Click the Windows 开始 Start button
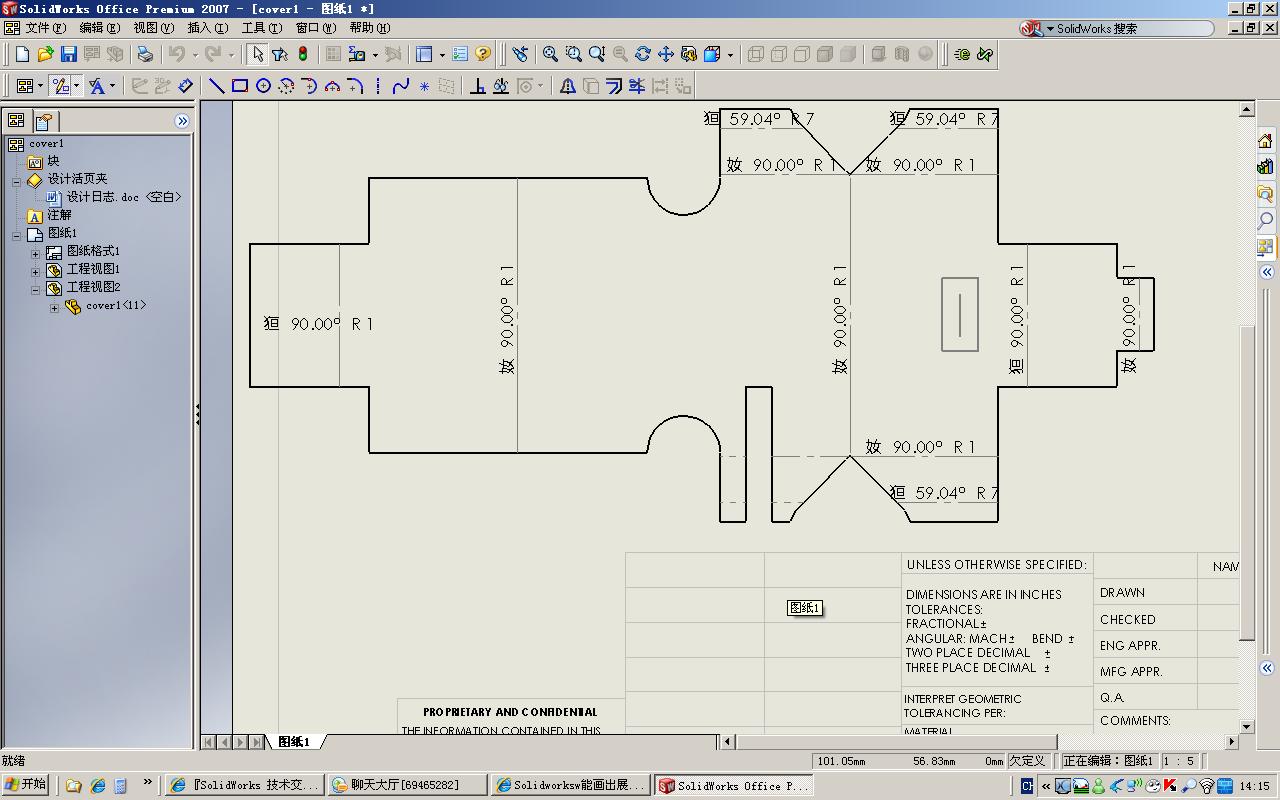This screenshot has height=800, width=1280. (x=25, y=785)
